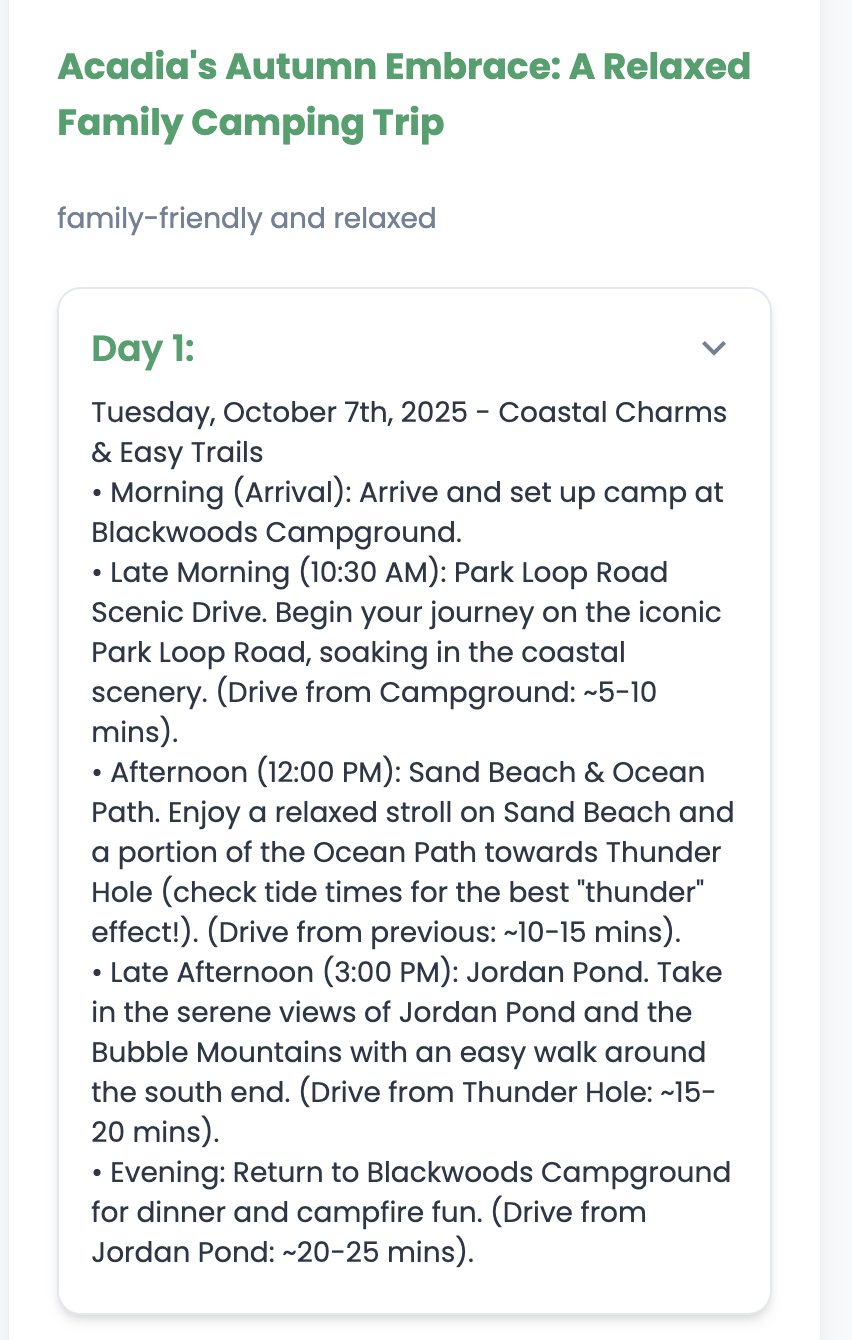Click the 'Scenic Drive. Begin your journey' line
Image resolution: width=852 pixels, height=1340 pixels.
(406, 612)
